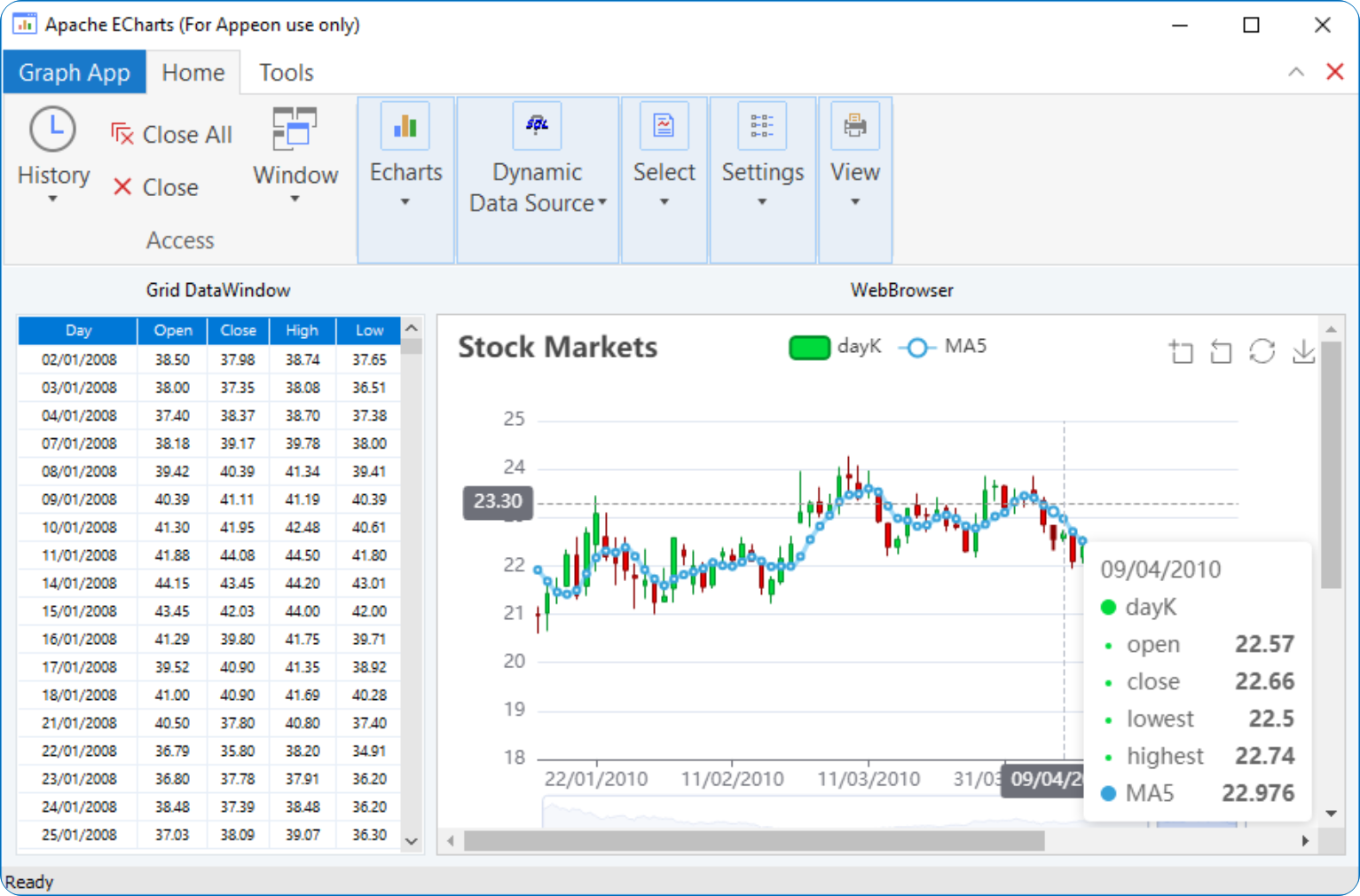The height and width of the screenshot is (896, 1360).
Task: Click the 44.50 High value cell
Action: [302, 554]
